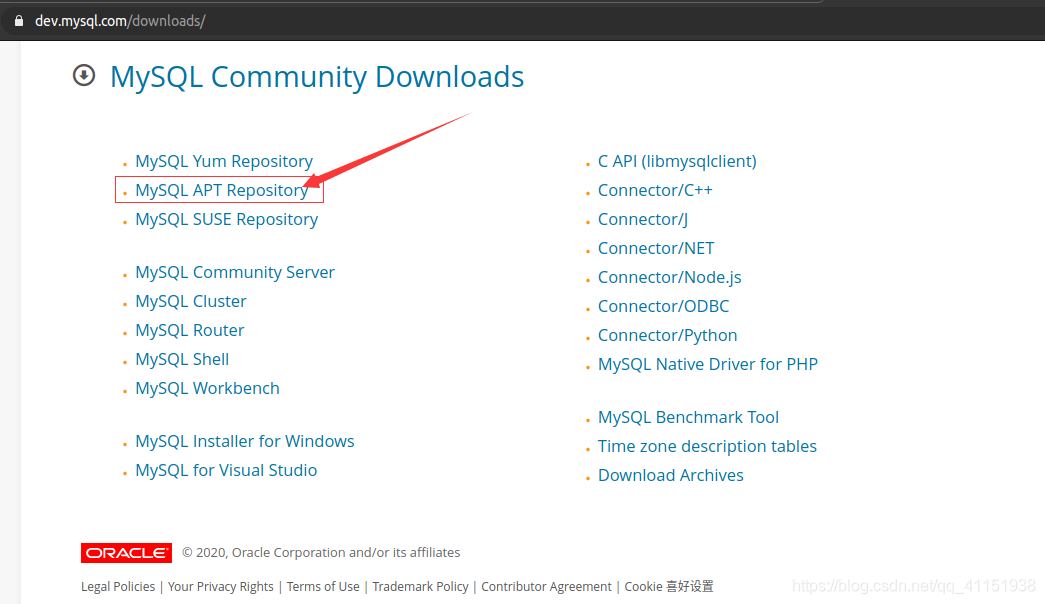Open Connector/Node.js link

(669, 277)
